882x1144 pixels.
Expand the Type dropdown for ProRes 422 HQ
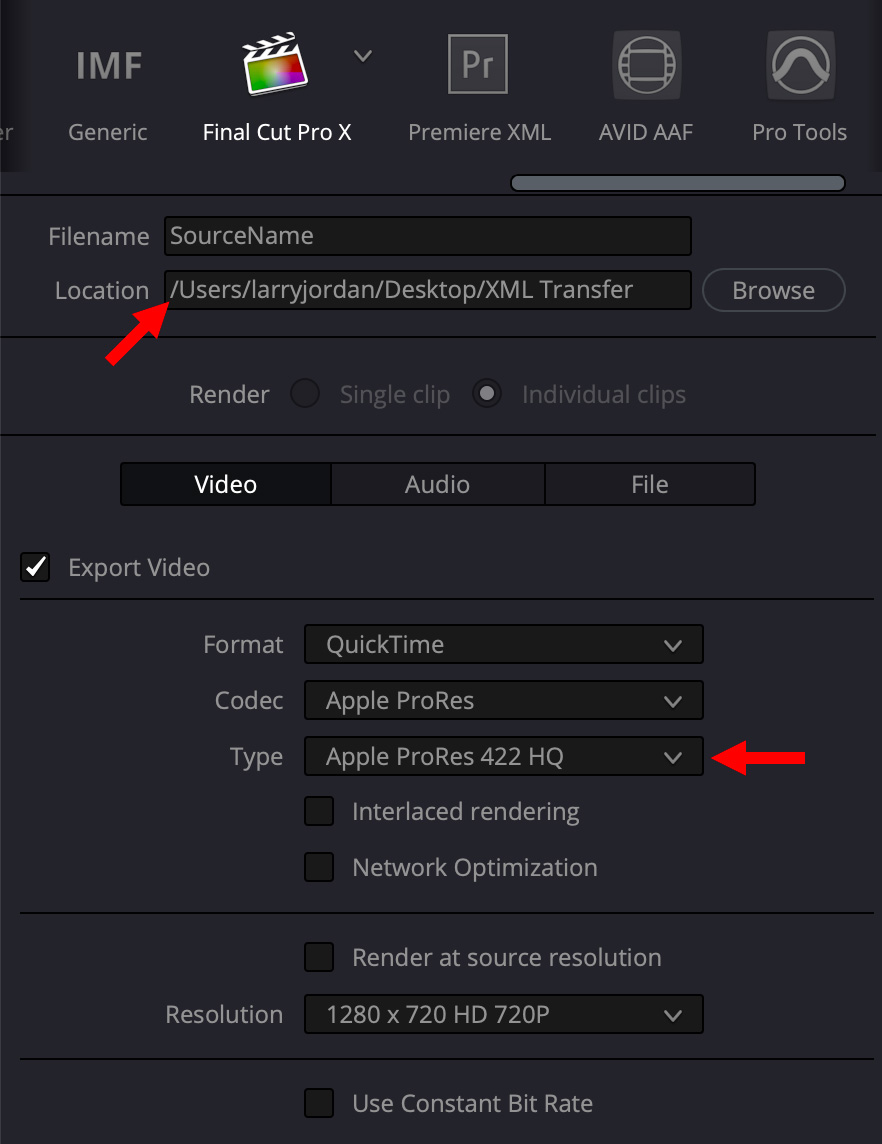503,757
